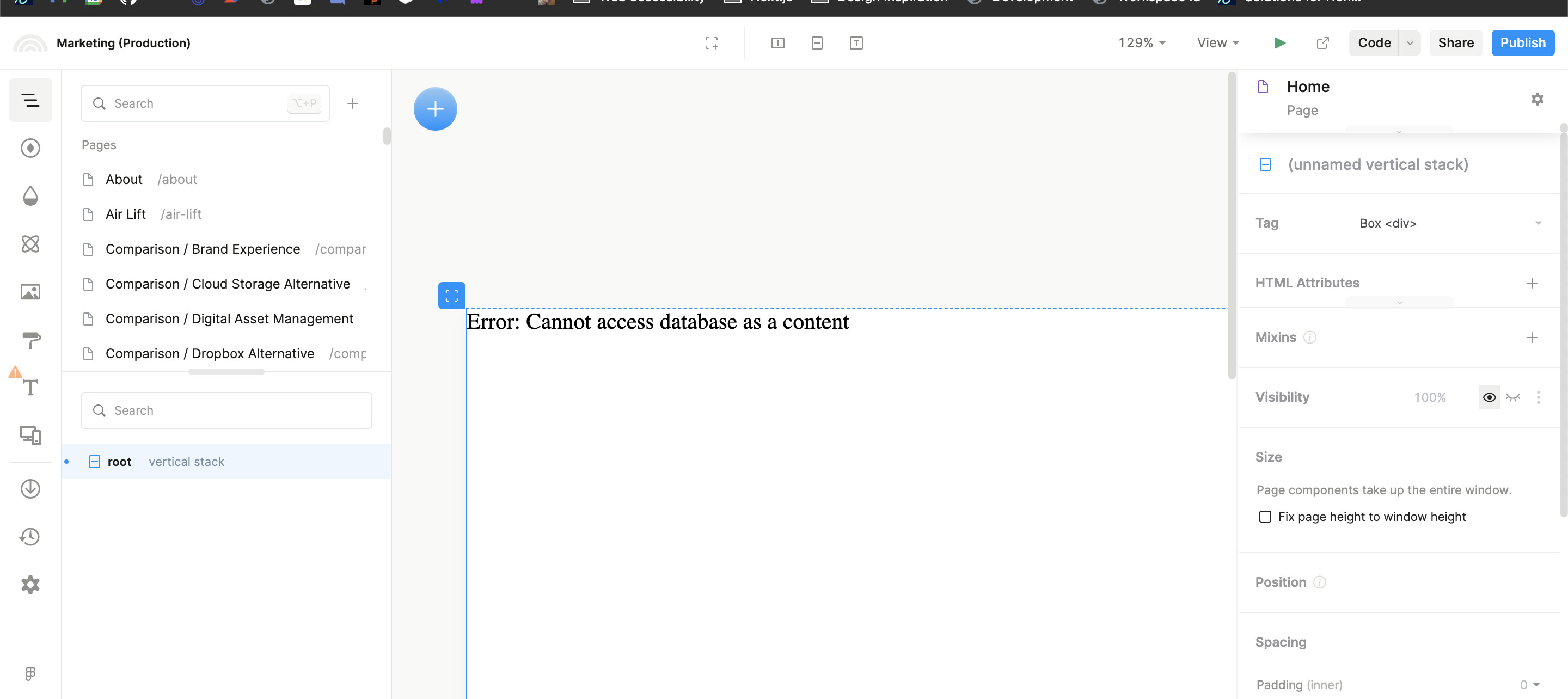The width and height of the screenshot is (1568, 699).
Task: Open the responsive screens icon in sidebar
Action: 30,436
